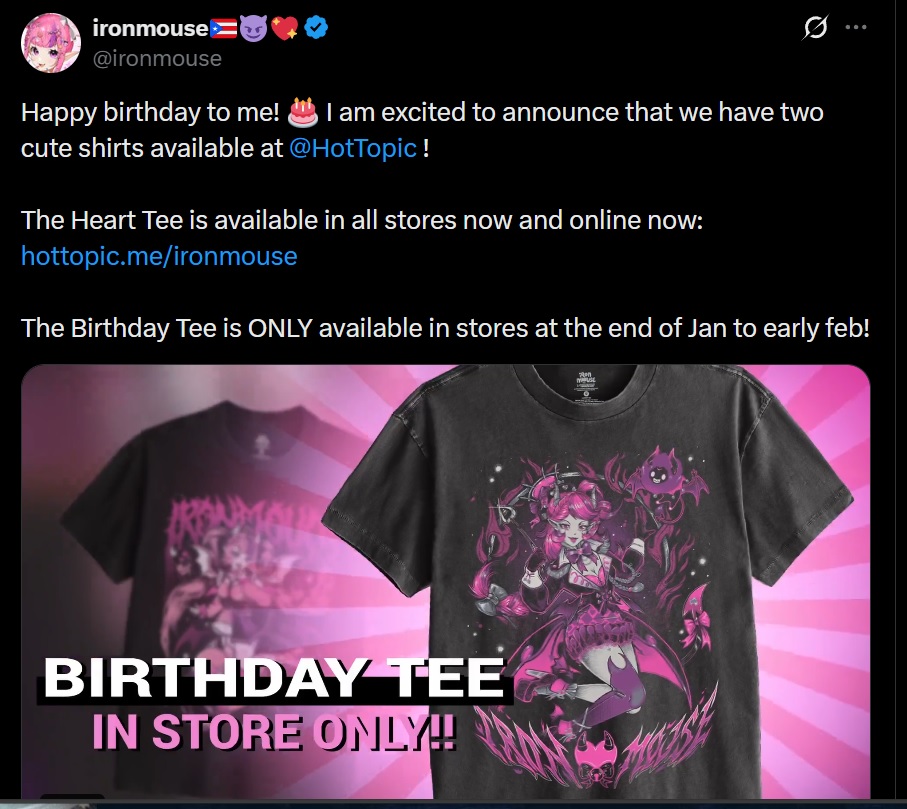Click the Happy birthday to me! text

[x=150, y=112]
